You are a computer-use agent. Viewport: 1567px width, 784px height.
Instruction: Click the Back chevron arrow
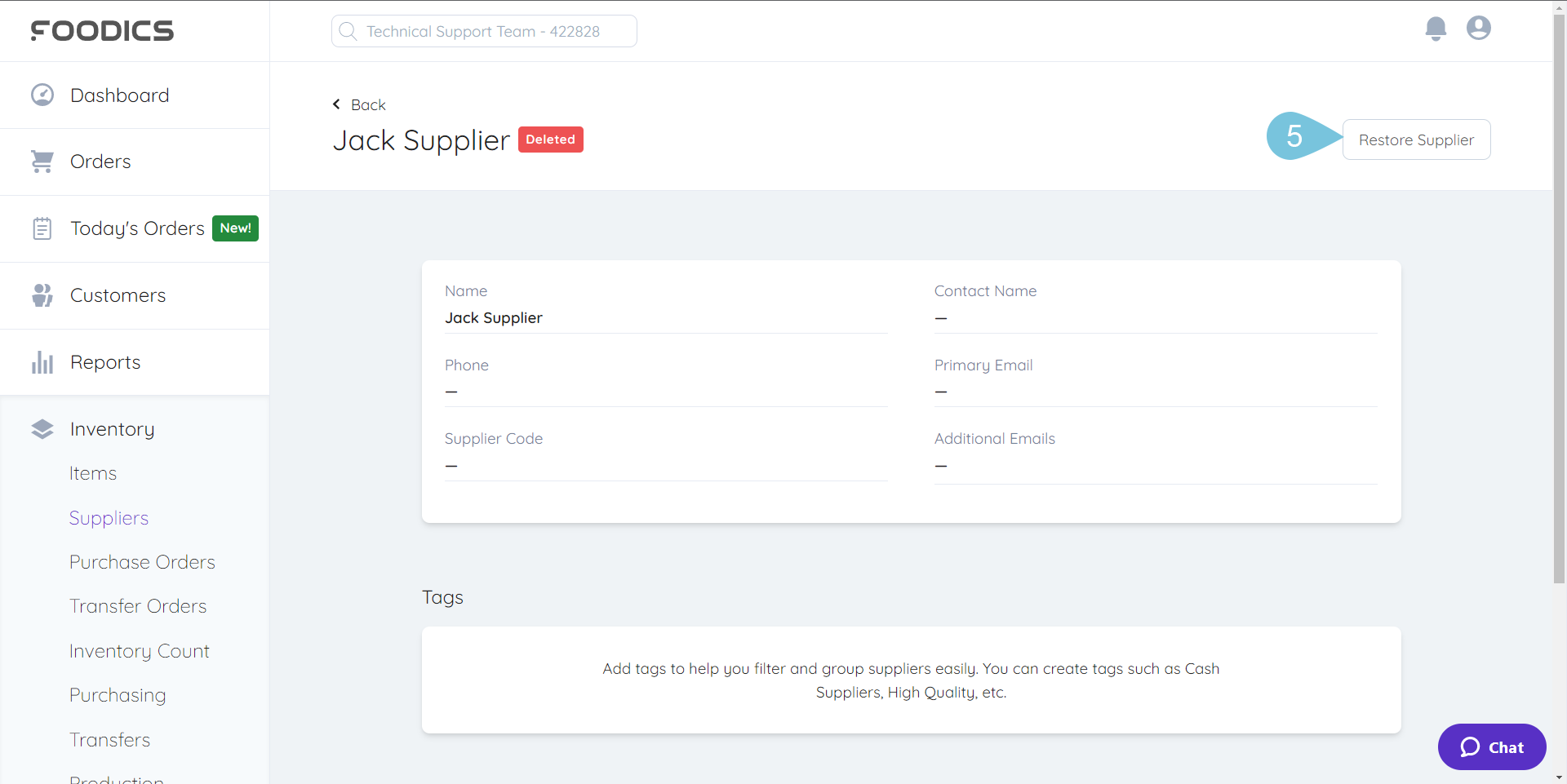(x=335, y=104)
